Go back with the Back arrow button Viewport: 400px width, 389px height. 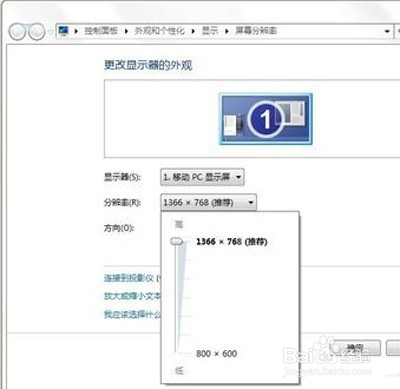pyautogui.click(x=17, y=32)
